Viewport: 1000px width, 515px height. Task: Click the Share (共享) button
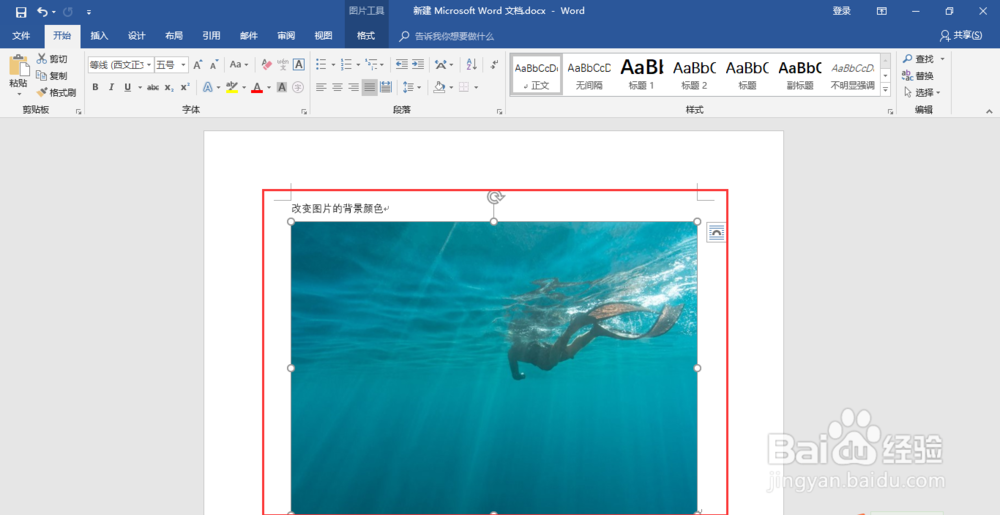click(961, 36)
